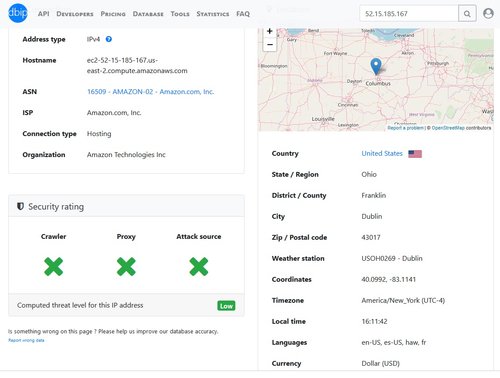
Task: Select the local time 16:11:42
Action: (374, 321)
